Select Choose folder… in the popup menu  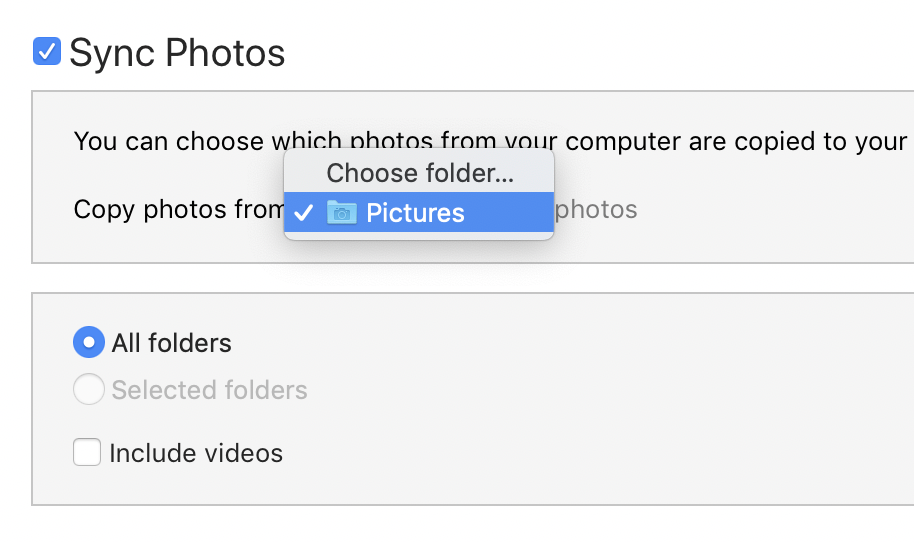tap(419, 173)
